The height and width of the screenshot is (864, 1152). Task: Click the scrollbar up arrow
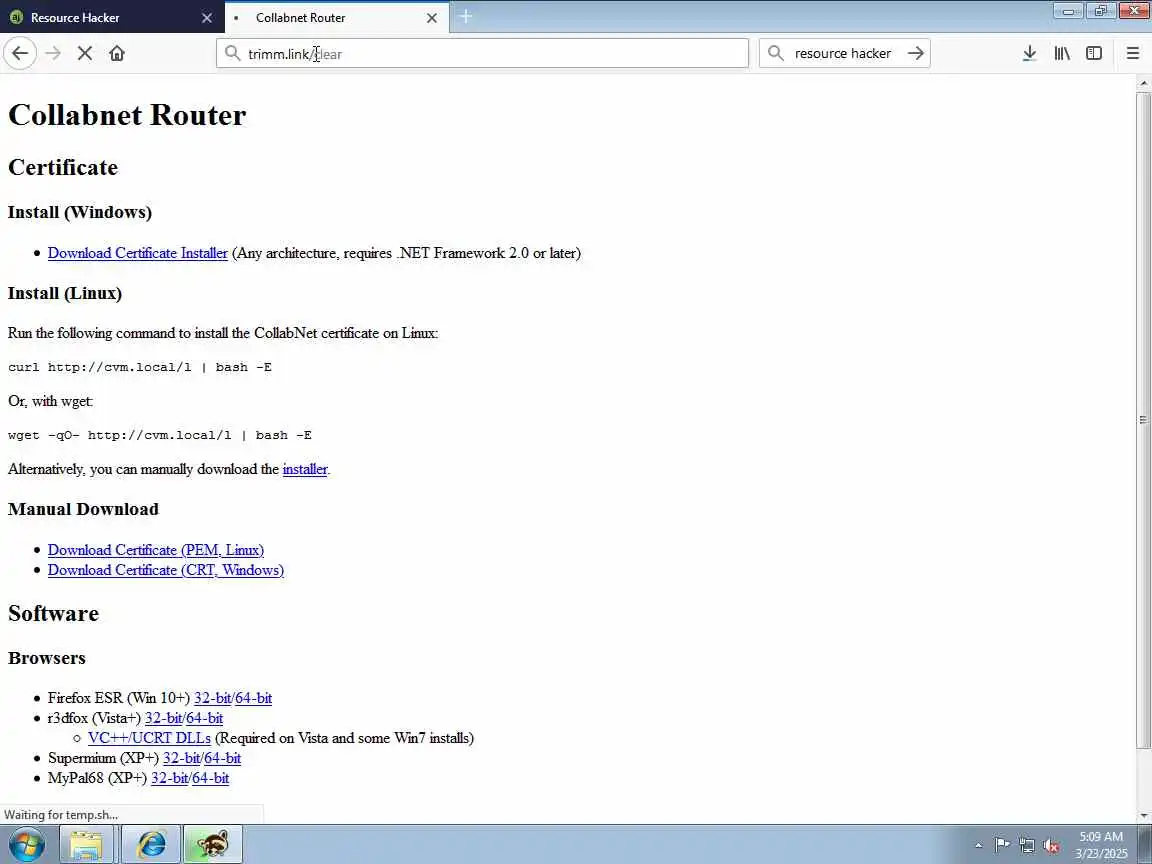(x=1143, y=83)
